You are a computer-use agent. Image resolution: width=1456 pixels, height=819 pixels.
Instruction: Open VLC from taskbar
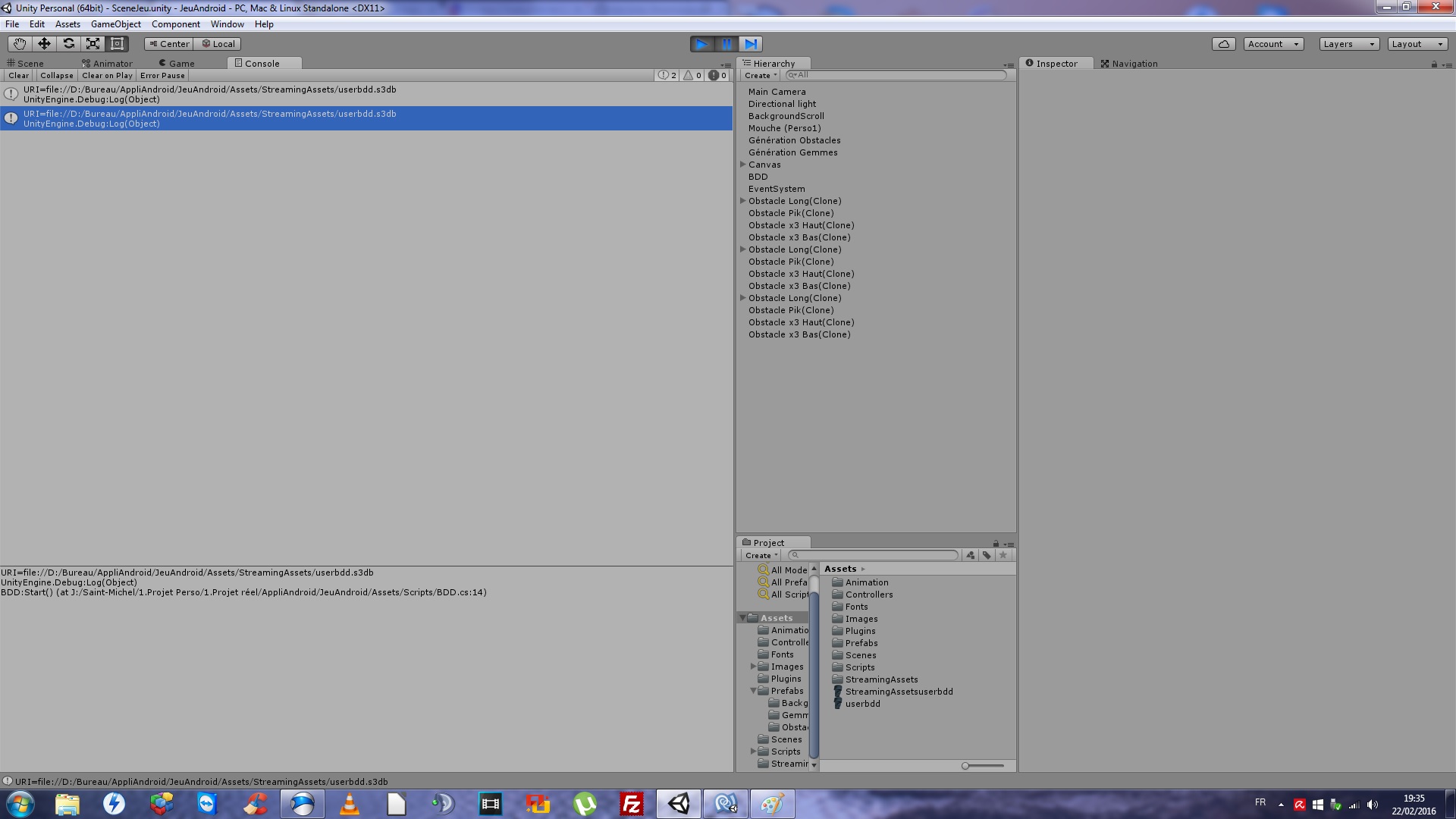pyautogui.click(x=350, y=804)
